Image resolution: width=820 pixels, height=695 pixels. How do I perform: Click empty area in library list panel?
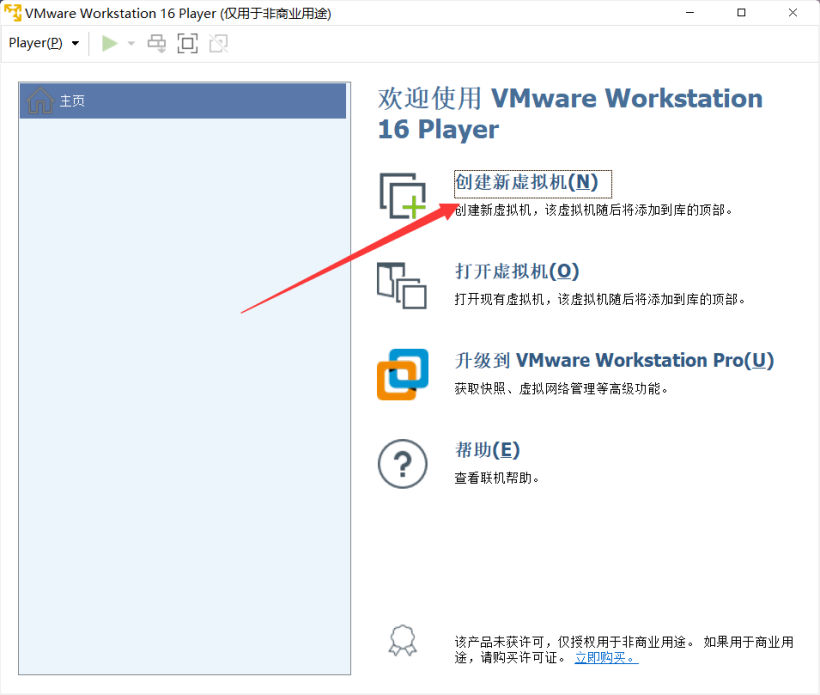pos(185,400)
